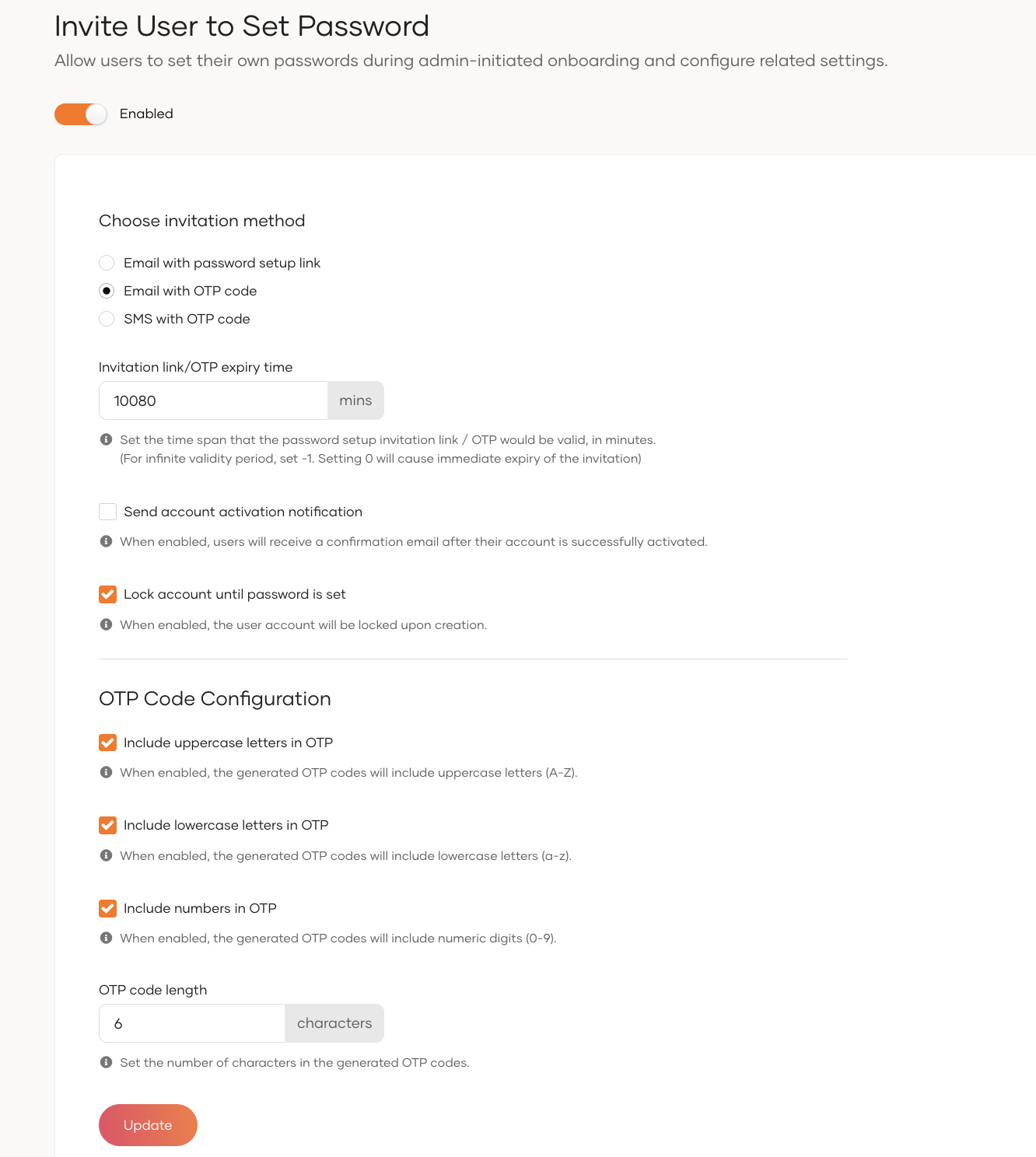This screenshot has width=1036, height=1157.
Task: Click the expiry time input showing 10080
Action: 212,400
